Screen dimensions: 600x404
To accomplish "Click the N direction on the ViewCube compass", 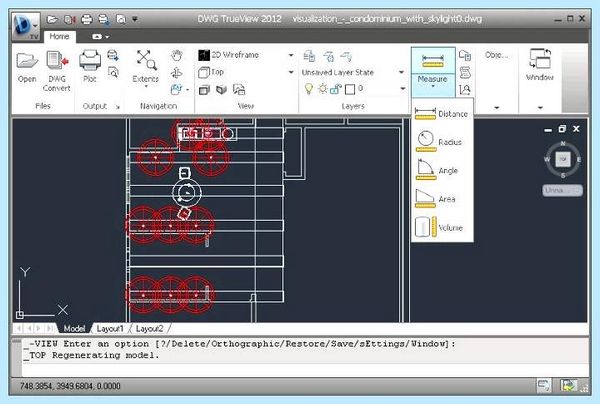I will [563, 143].
